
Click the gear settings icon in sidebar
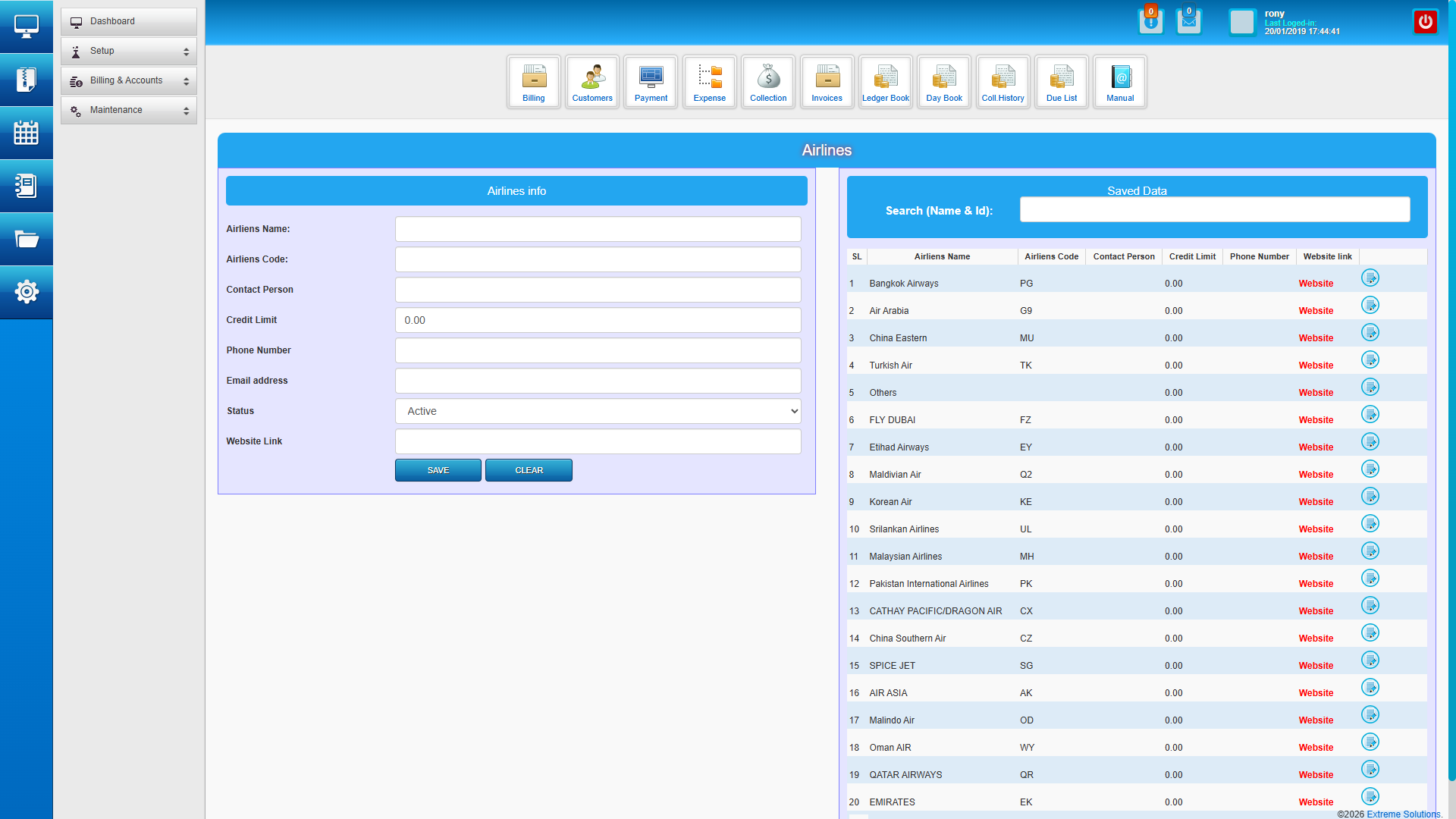[x=26, y=292]
